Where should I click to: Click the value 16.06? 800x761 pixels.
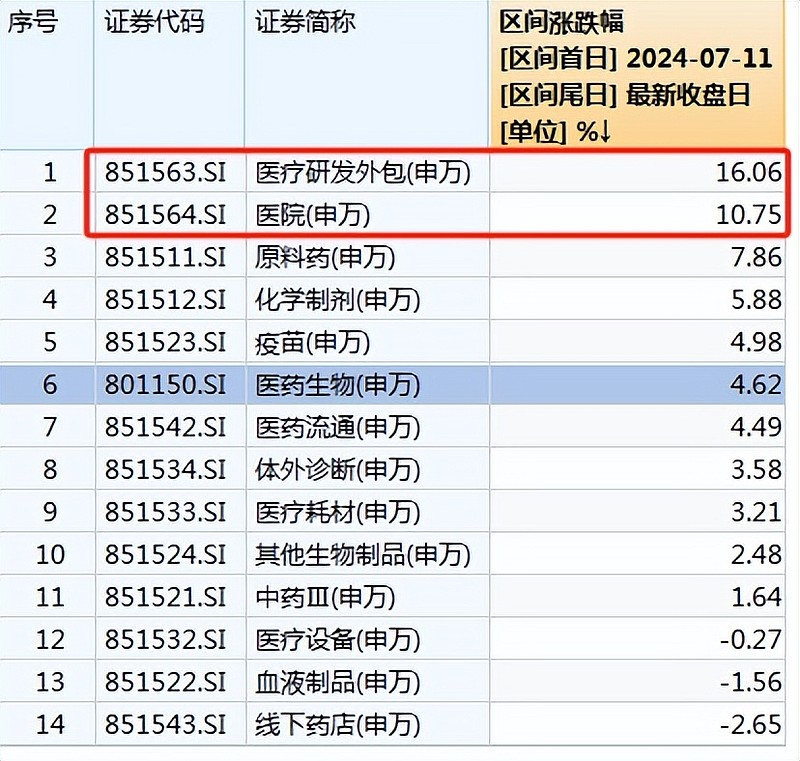pos(748,172)
